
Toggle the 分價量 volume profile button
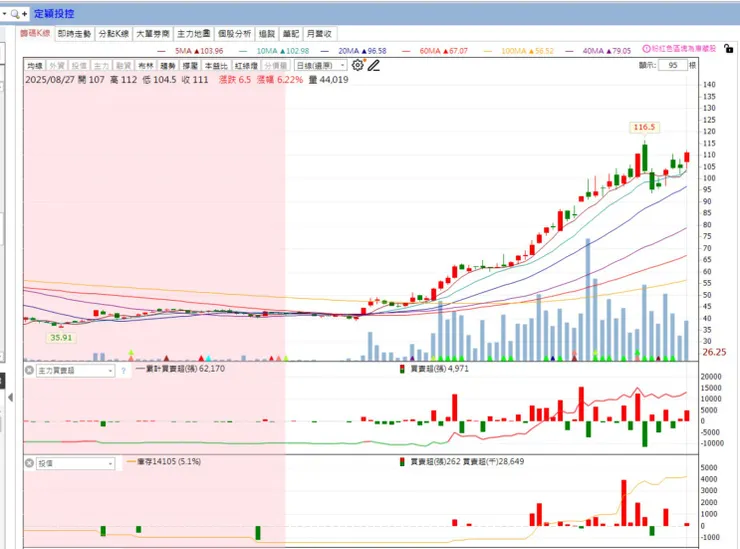pos(276,66)
